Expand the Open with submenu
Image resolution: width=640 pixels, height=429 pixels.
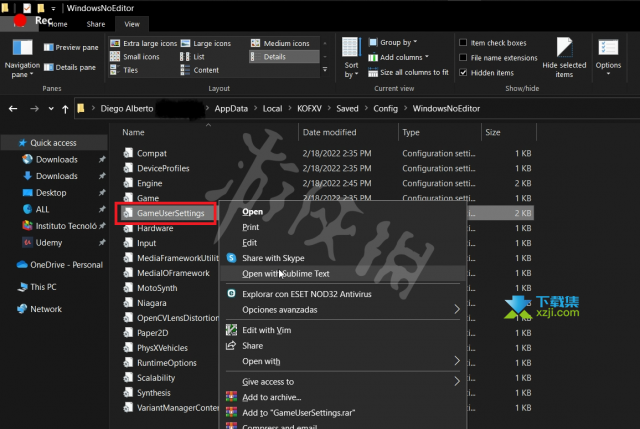coord(343,361)
